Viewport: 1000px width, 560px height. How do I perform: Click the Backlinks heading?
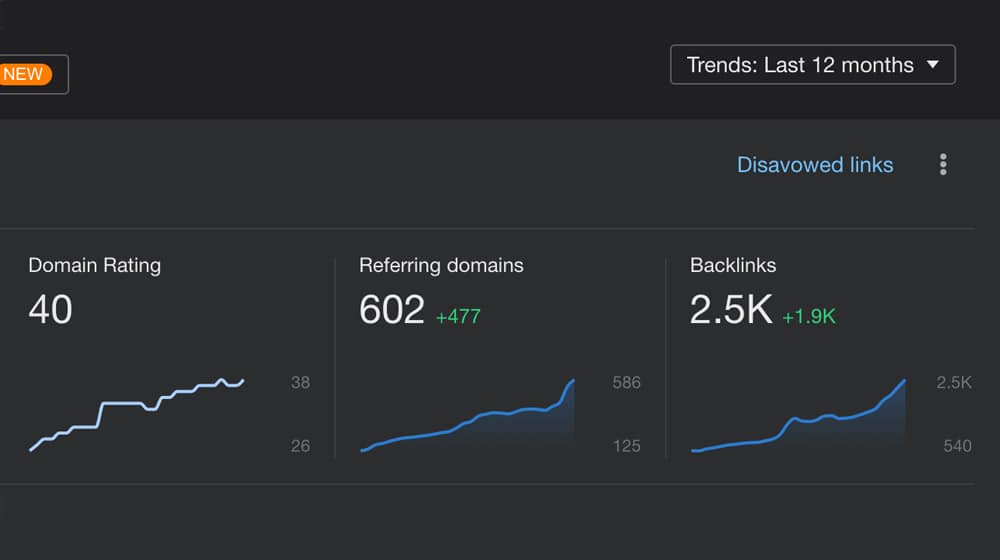(x=733, y=265)
